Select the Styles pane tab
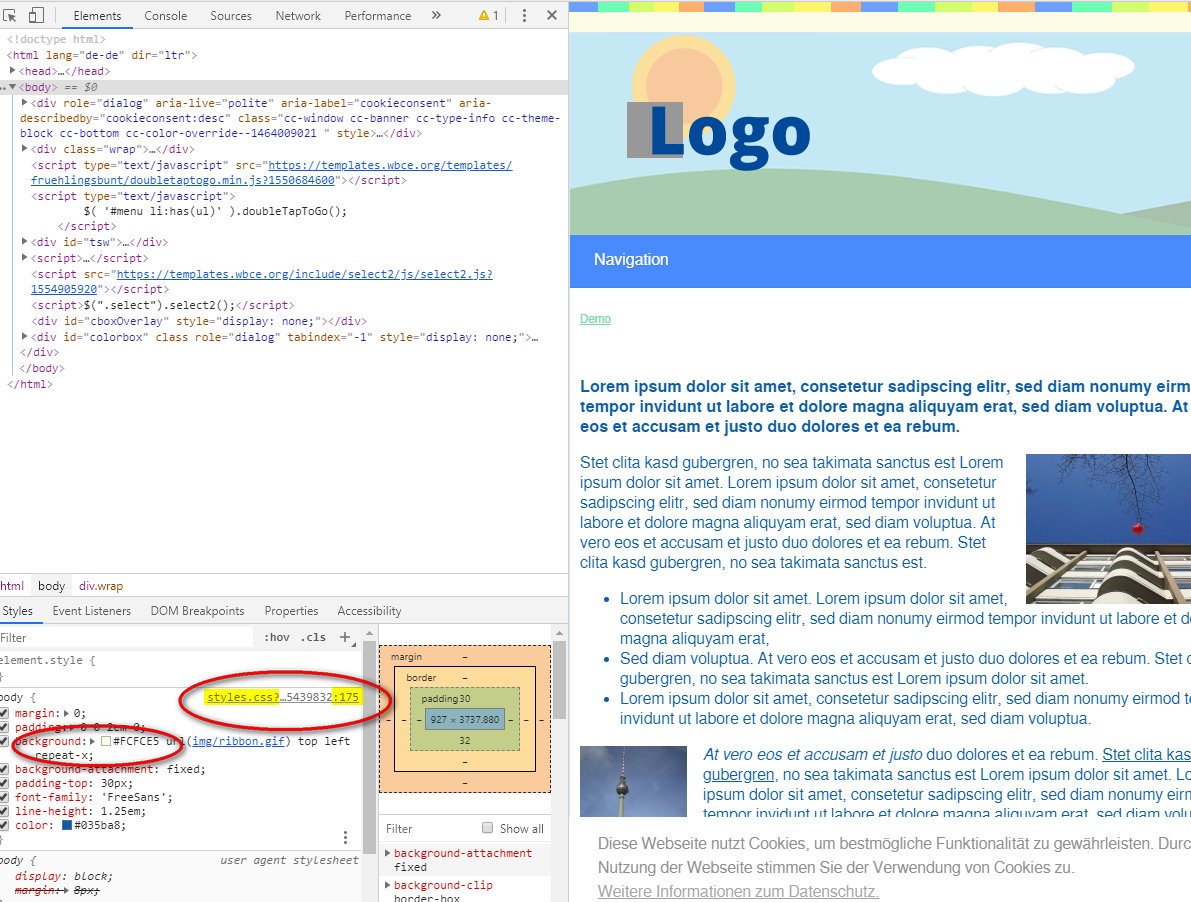This screenshot has height=902, width=1191. pyautogui.click(x=17, y=610)
